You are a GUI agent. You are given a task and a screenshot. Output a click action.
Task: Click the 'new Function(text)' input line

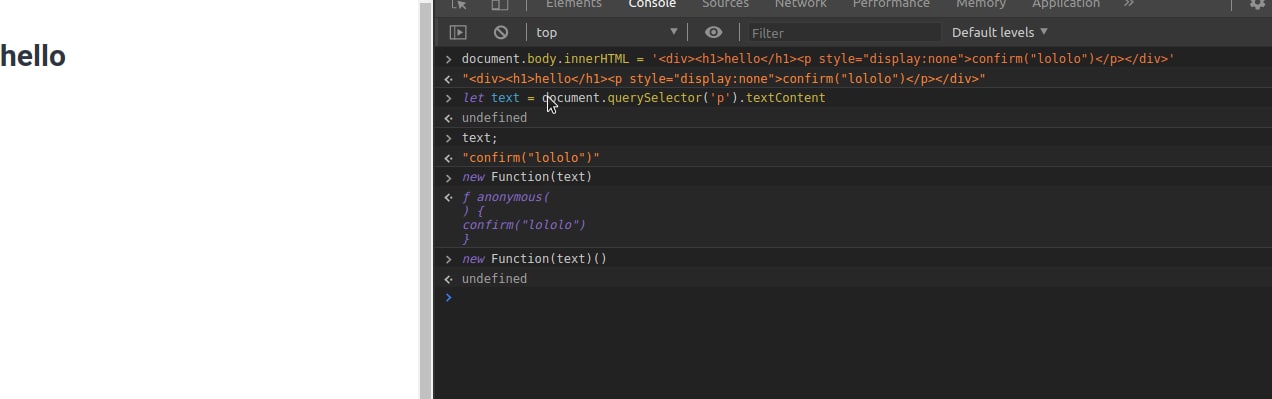(527, 177)
